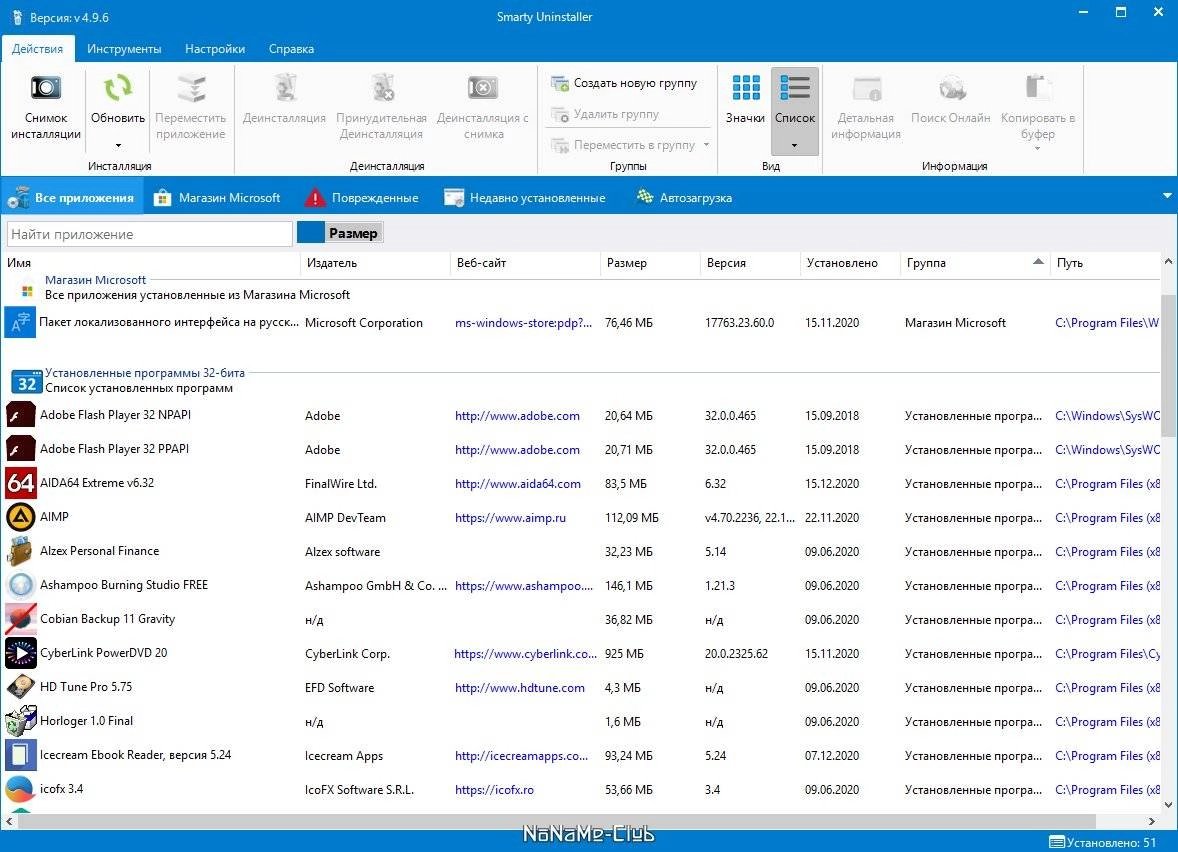
Task: Open the Действия ribbon tab
Action: point(38,49)
